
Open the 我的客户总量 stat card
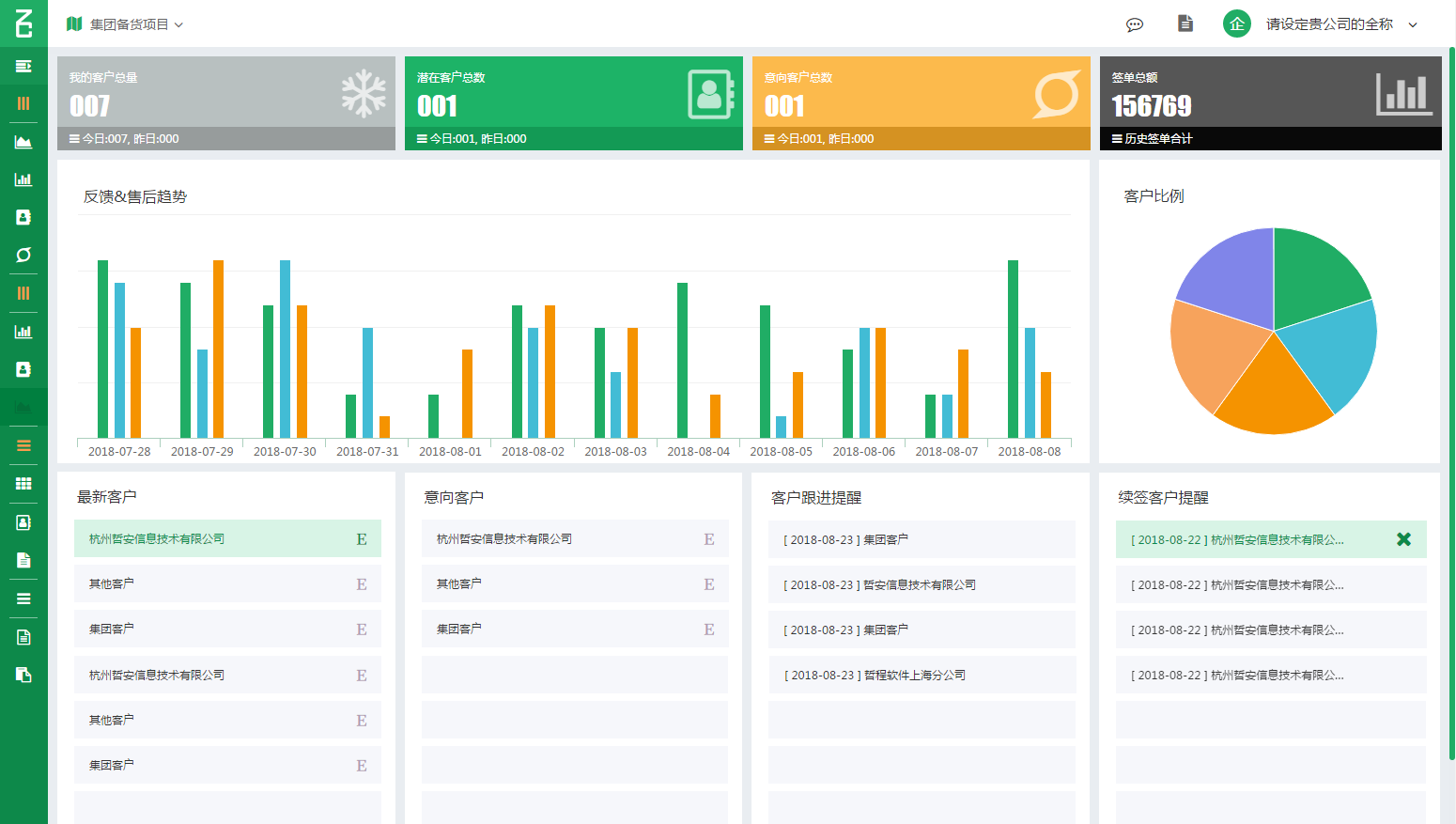225,92
